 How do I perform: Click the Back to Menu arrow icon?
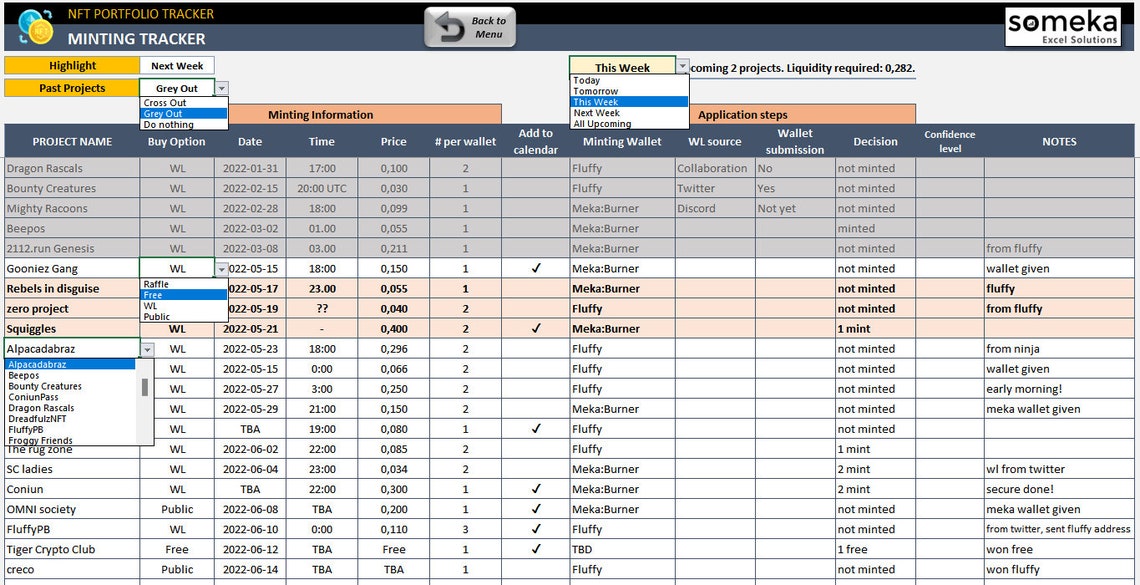click(448, 26)
